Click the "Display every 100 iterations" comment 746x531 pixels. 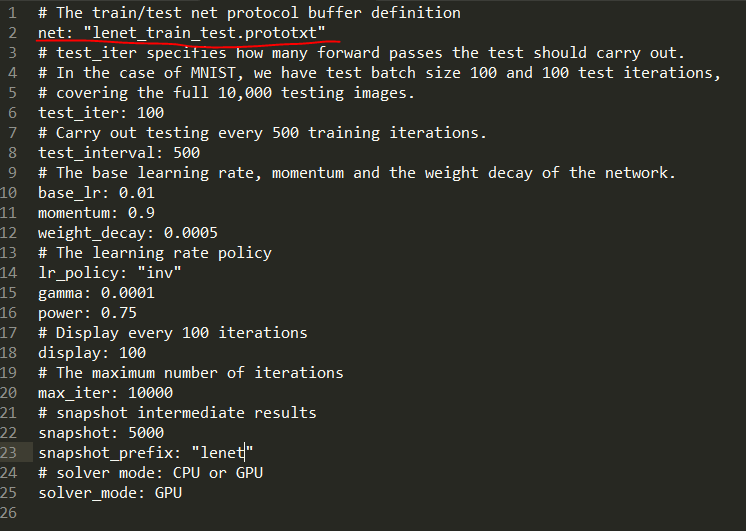click(x=172, y=332)
